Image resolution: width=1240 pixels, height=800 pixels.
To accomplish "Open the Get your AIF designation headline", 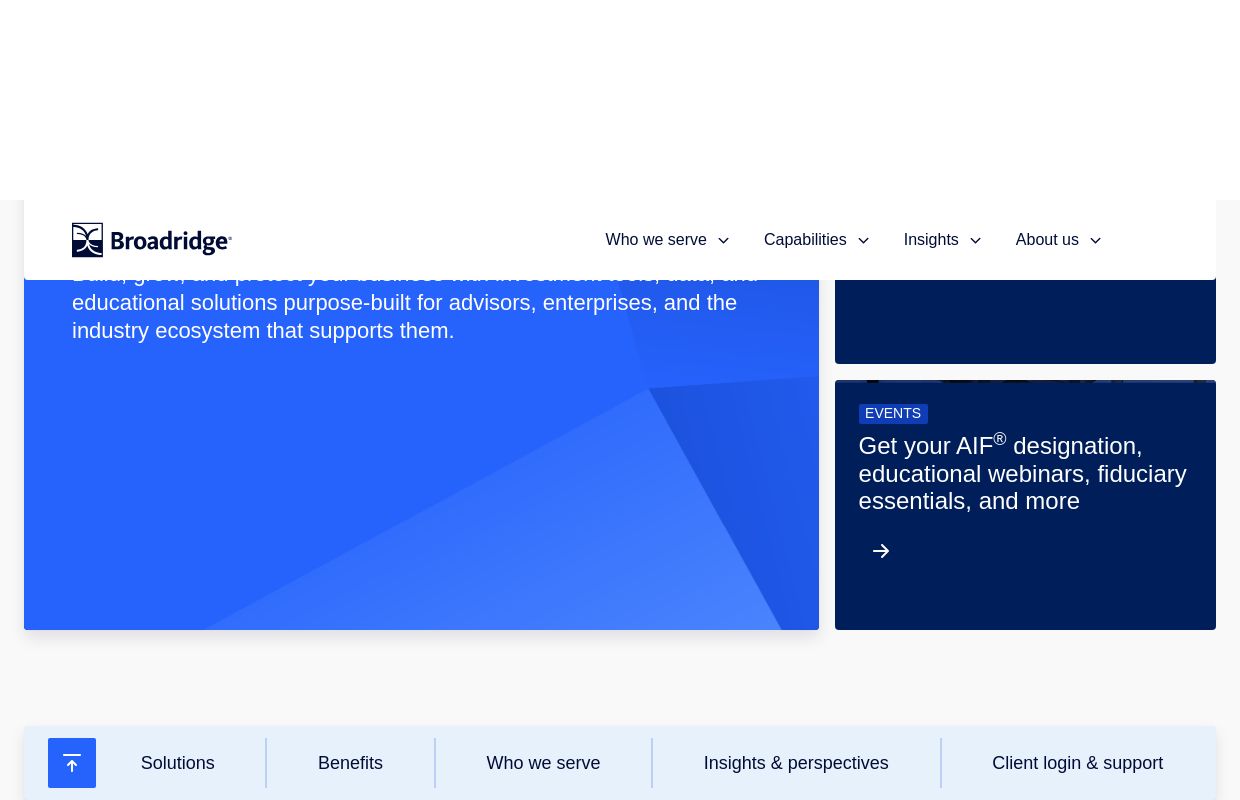I will 1022,473.
